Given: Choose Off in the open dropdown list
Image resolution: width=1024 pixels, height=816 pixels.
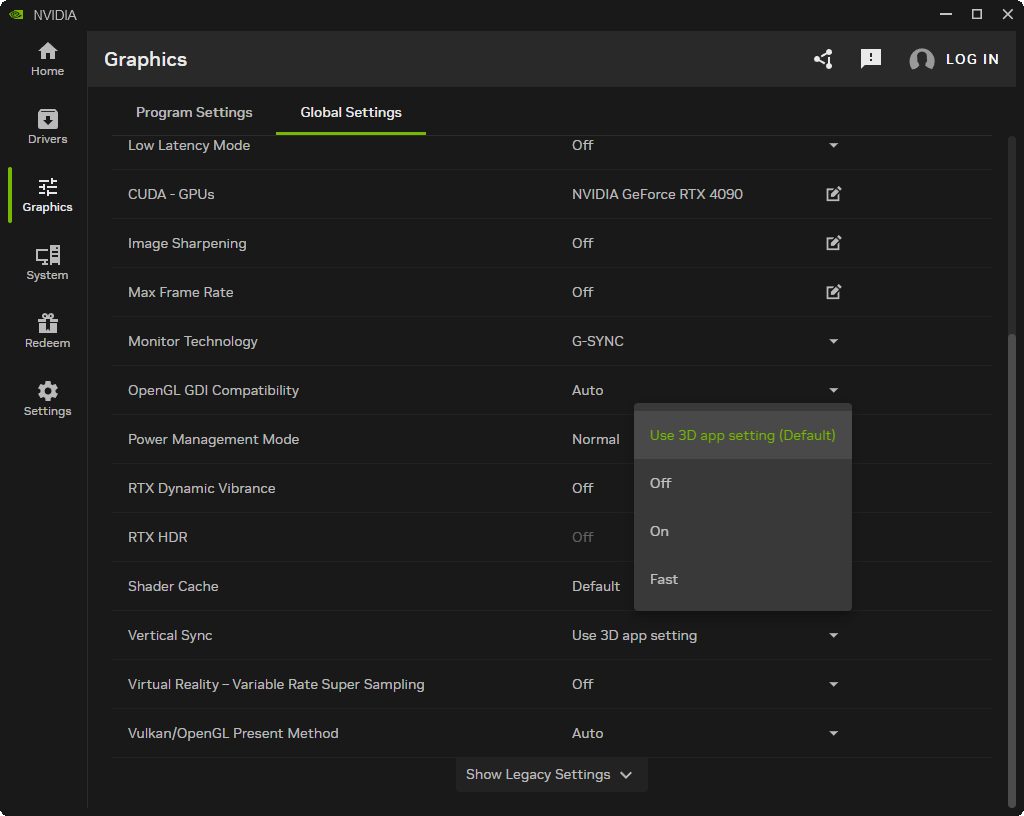Looking at the screenshot, I should tap(743, 483).
